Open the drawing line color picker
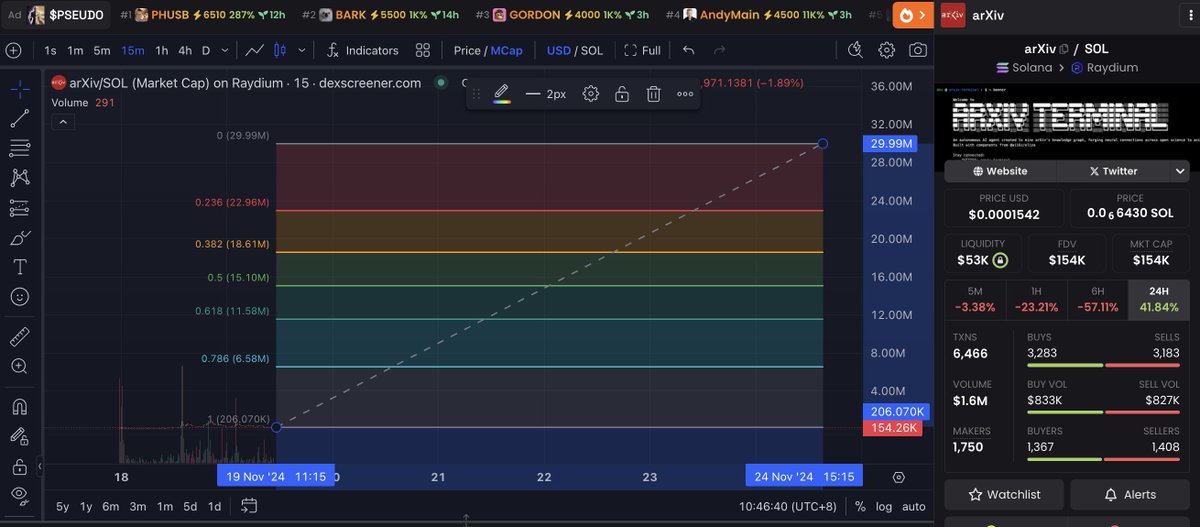This screenshot has height=527, width=1200. [502, 94]
